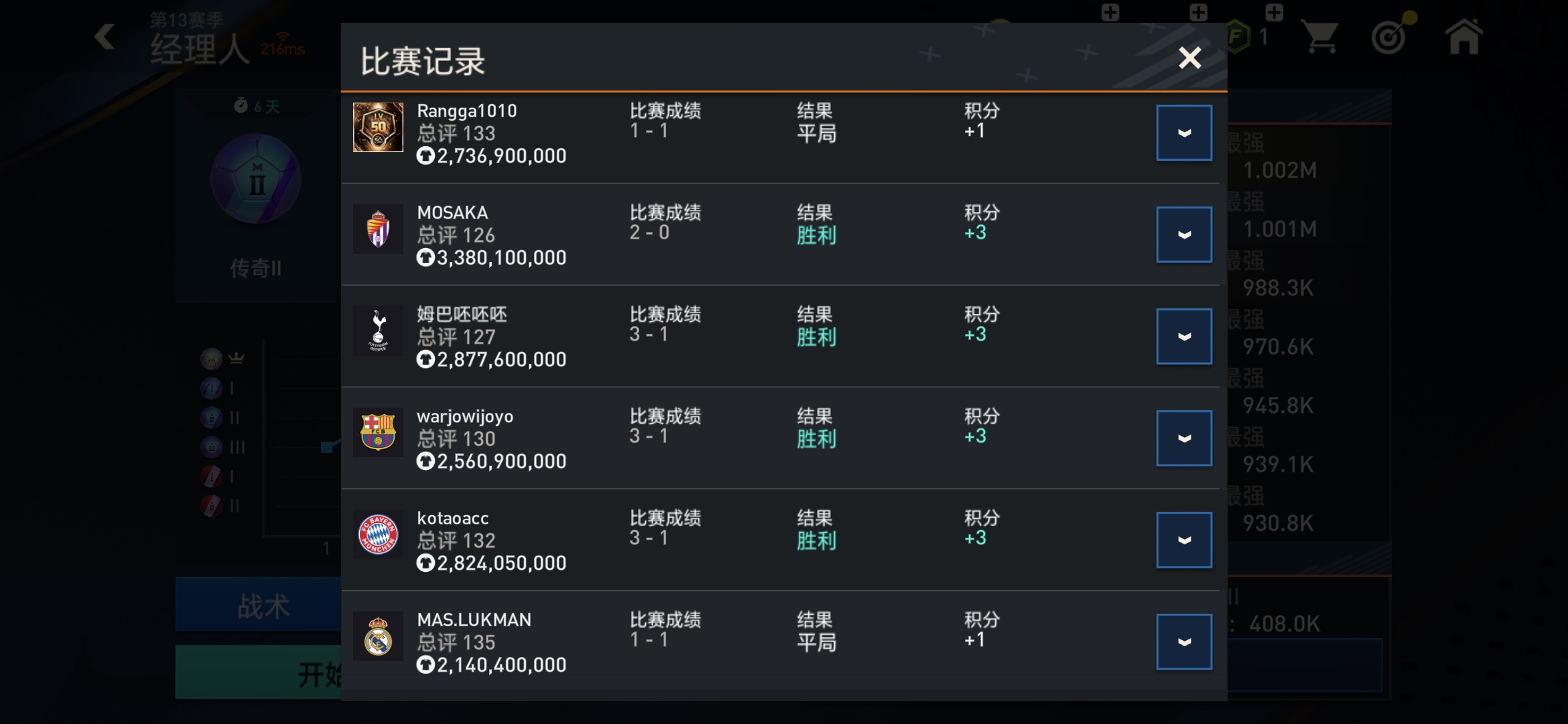This screenshot has height=724, width=1568.
Task: Click the Real Madrid crest icon
Action: (378, 636)
